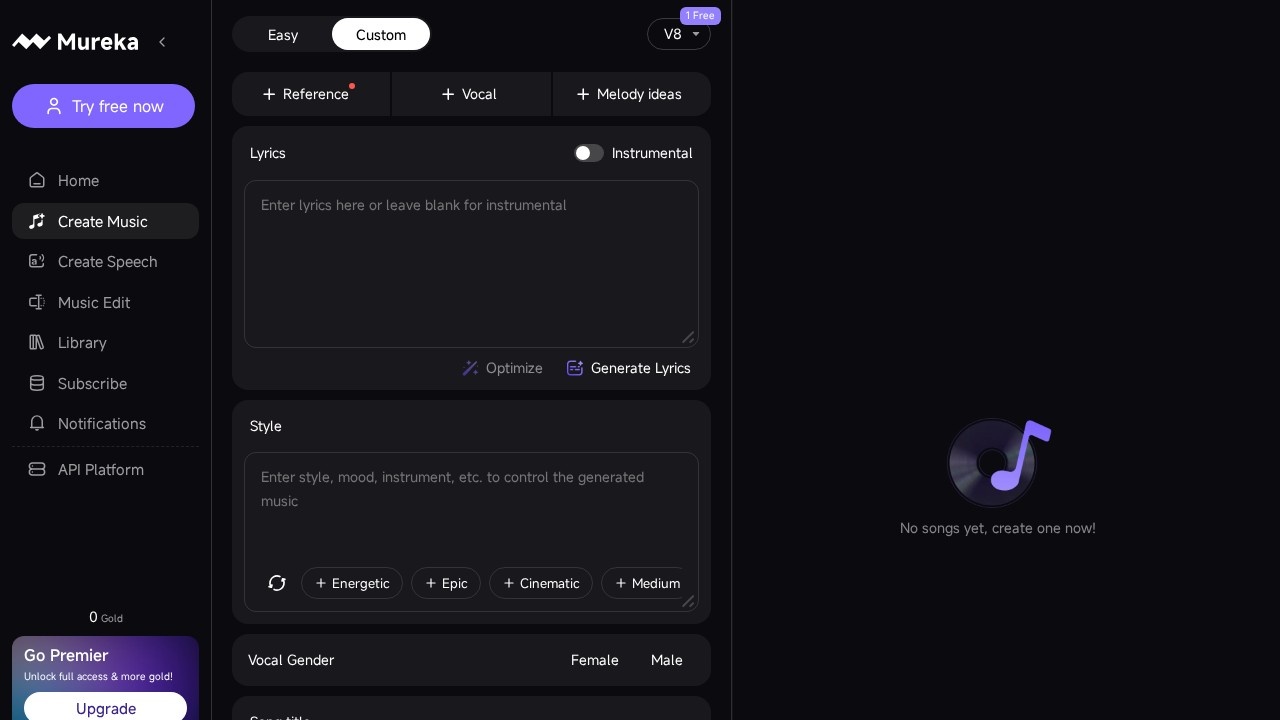Click into the lyrics text area
1280x720 pixels.
point(470,264)
